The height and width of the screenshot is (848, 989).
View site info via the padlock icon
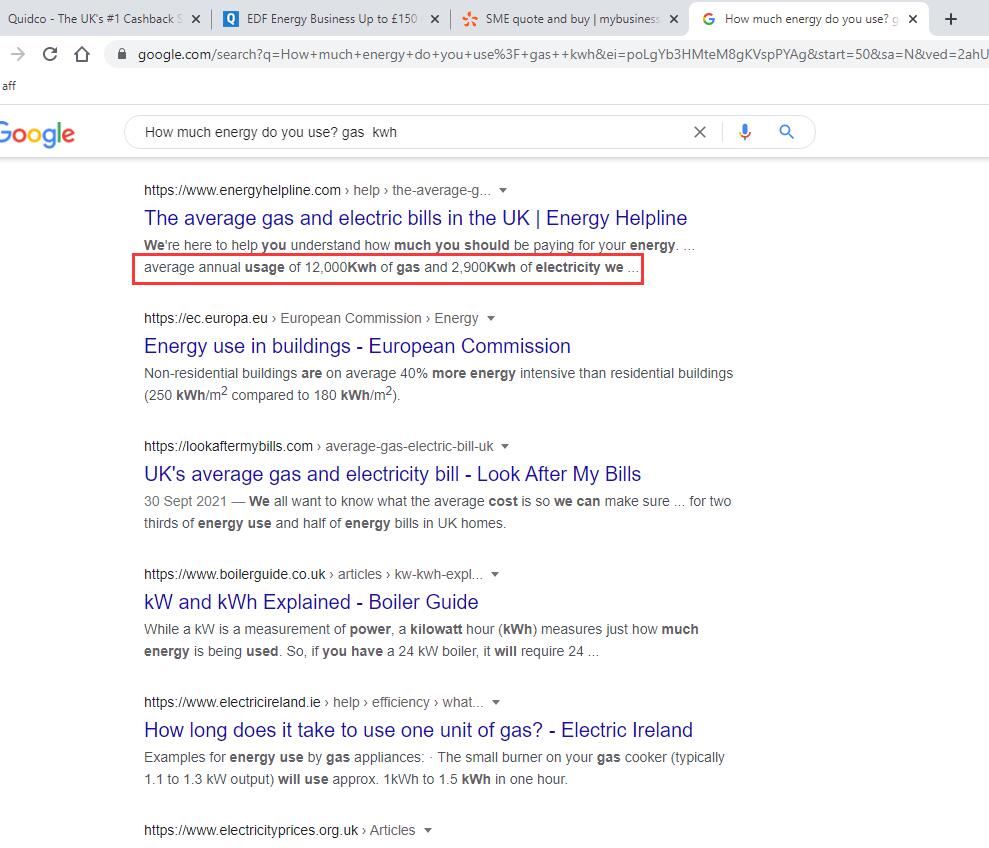pyautogui.click(x=122, y=54)
